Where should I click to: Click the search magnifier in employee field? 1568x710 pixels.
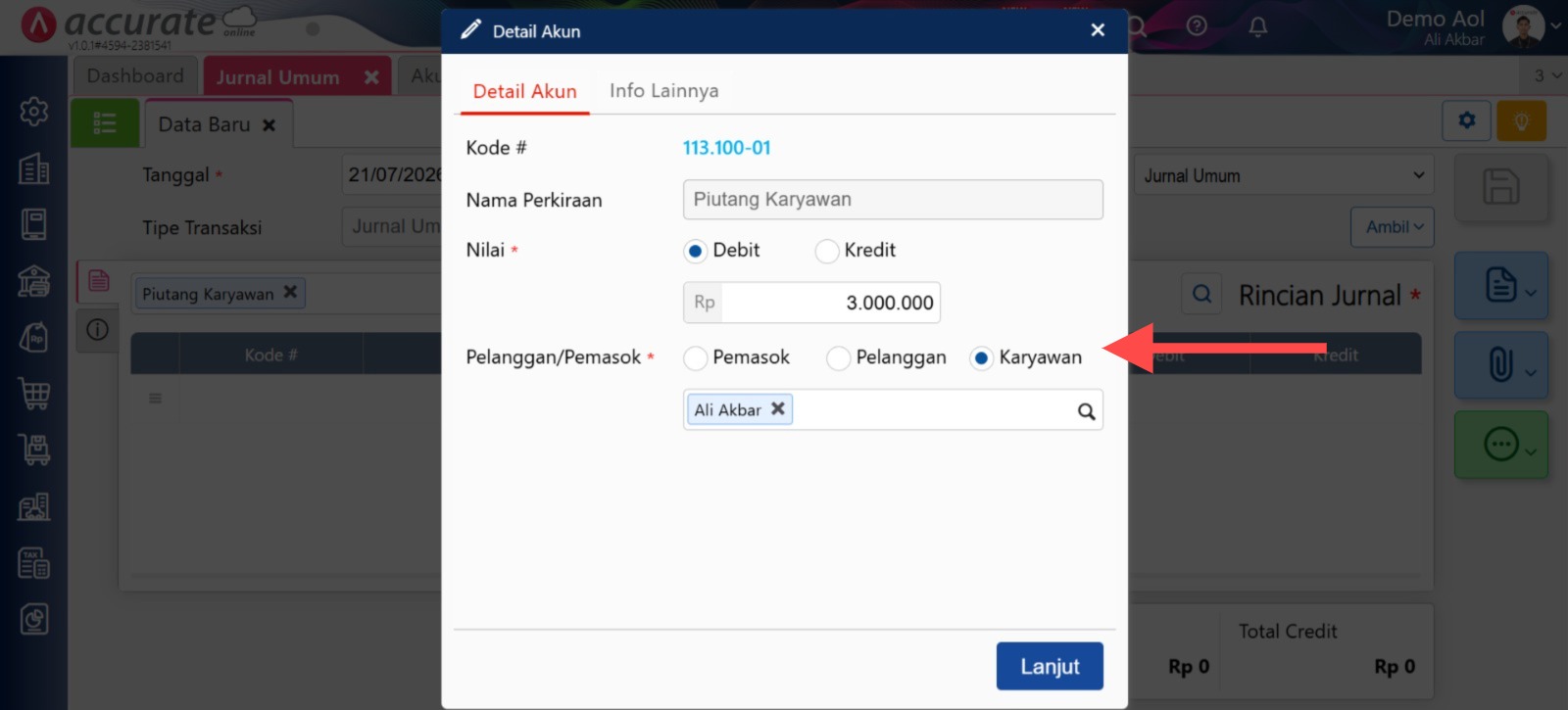1086,411
